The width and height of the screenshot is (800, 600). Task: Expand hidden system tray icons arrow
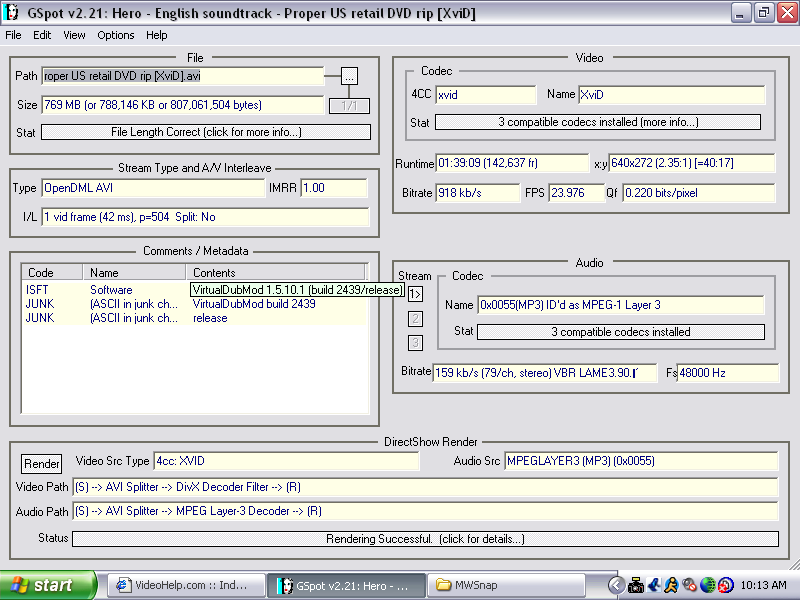pos(616,585)
